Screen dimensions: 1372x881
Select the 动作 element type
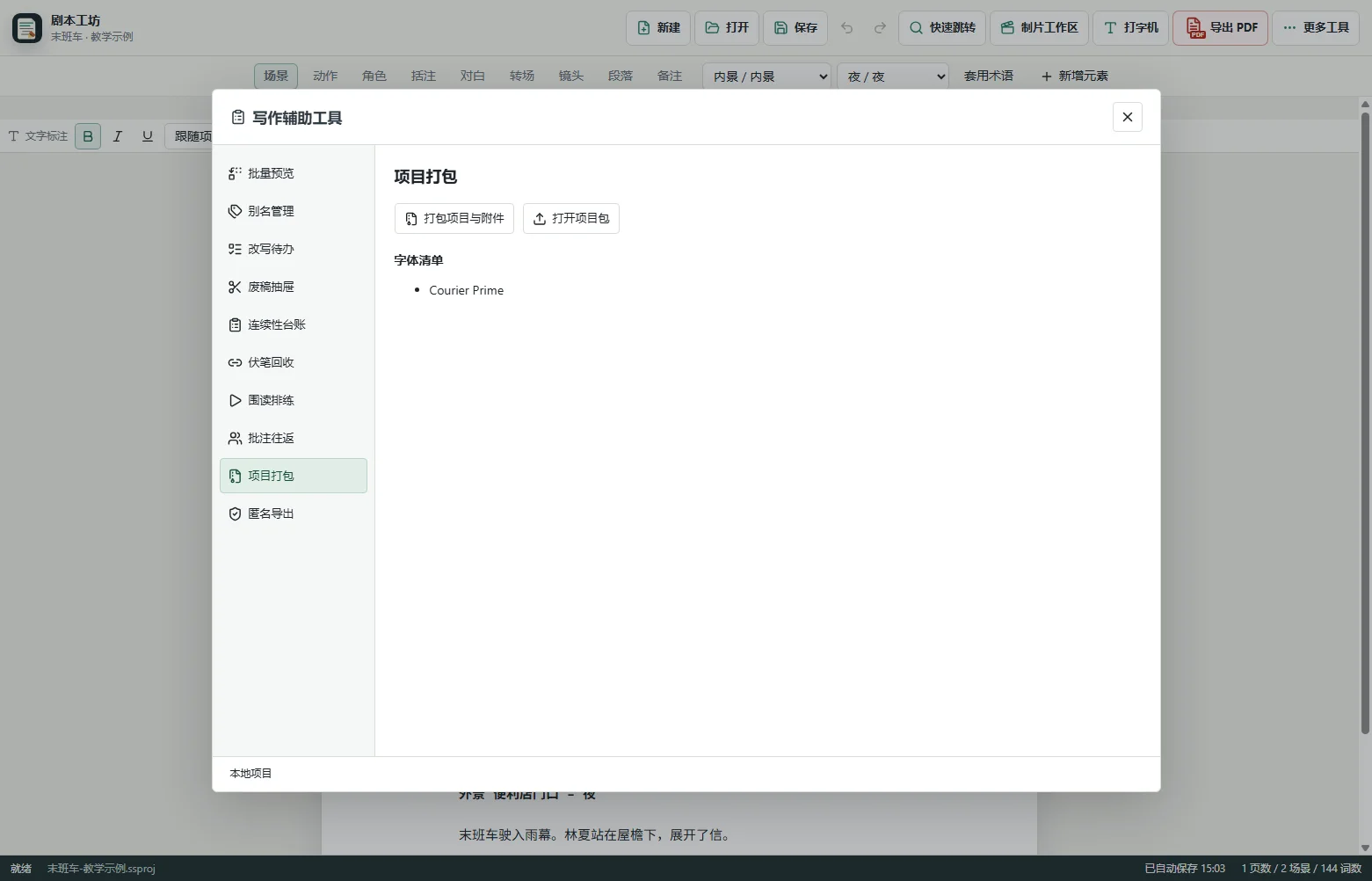[325, 76]
